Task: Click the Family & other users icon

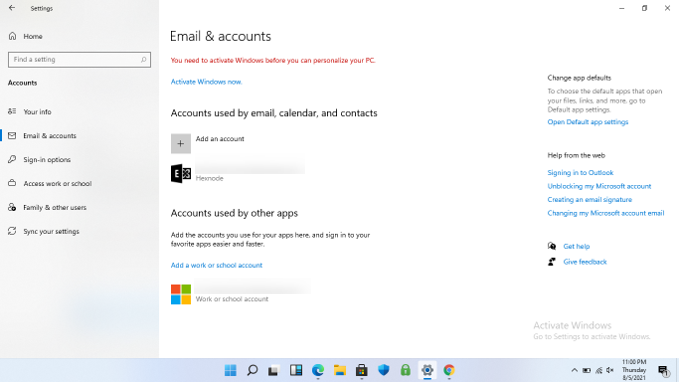Action: (x=12, y=207)
